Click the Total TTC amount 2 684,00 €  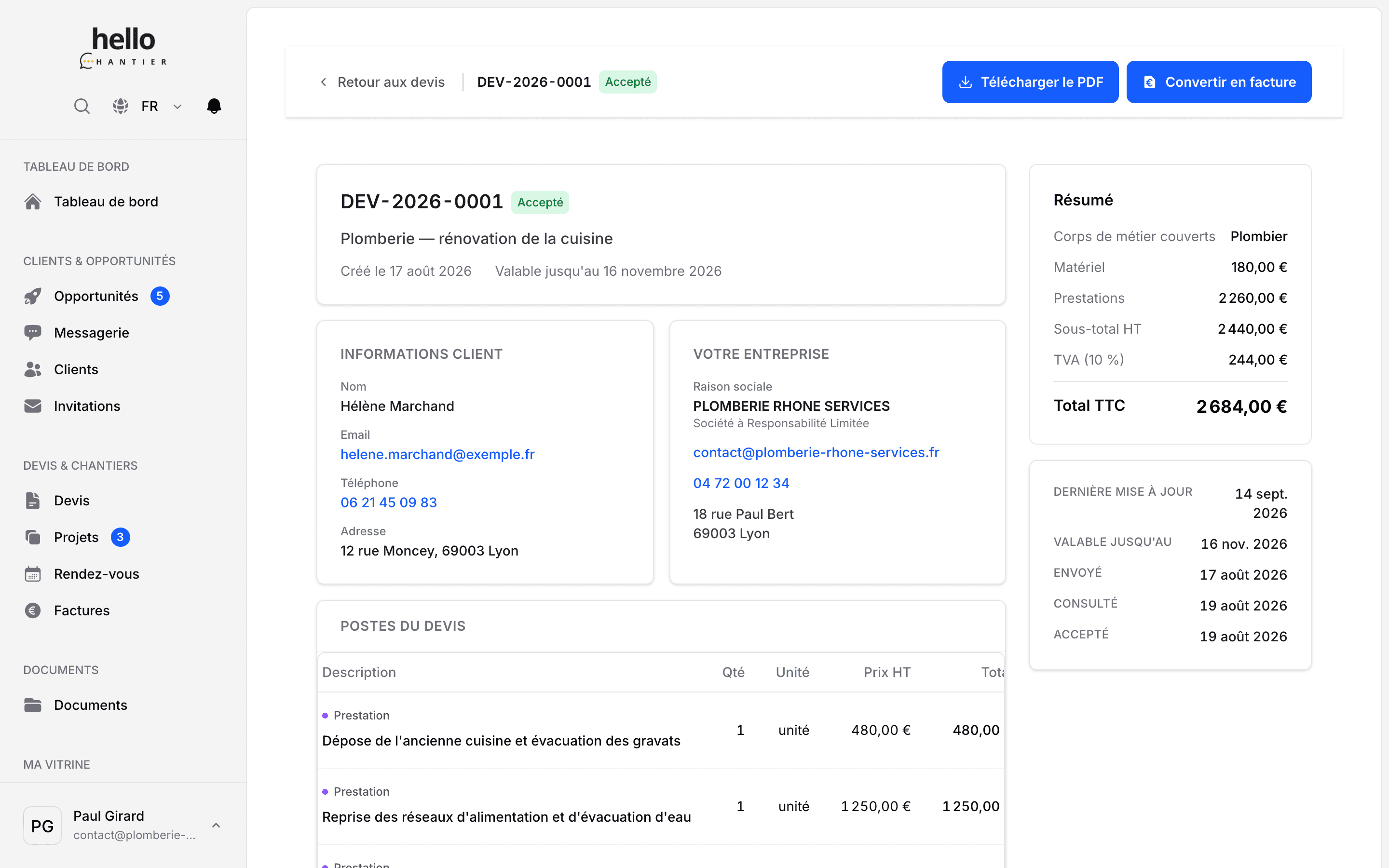tap(1241, 407)
